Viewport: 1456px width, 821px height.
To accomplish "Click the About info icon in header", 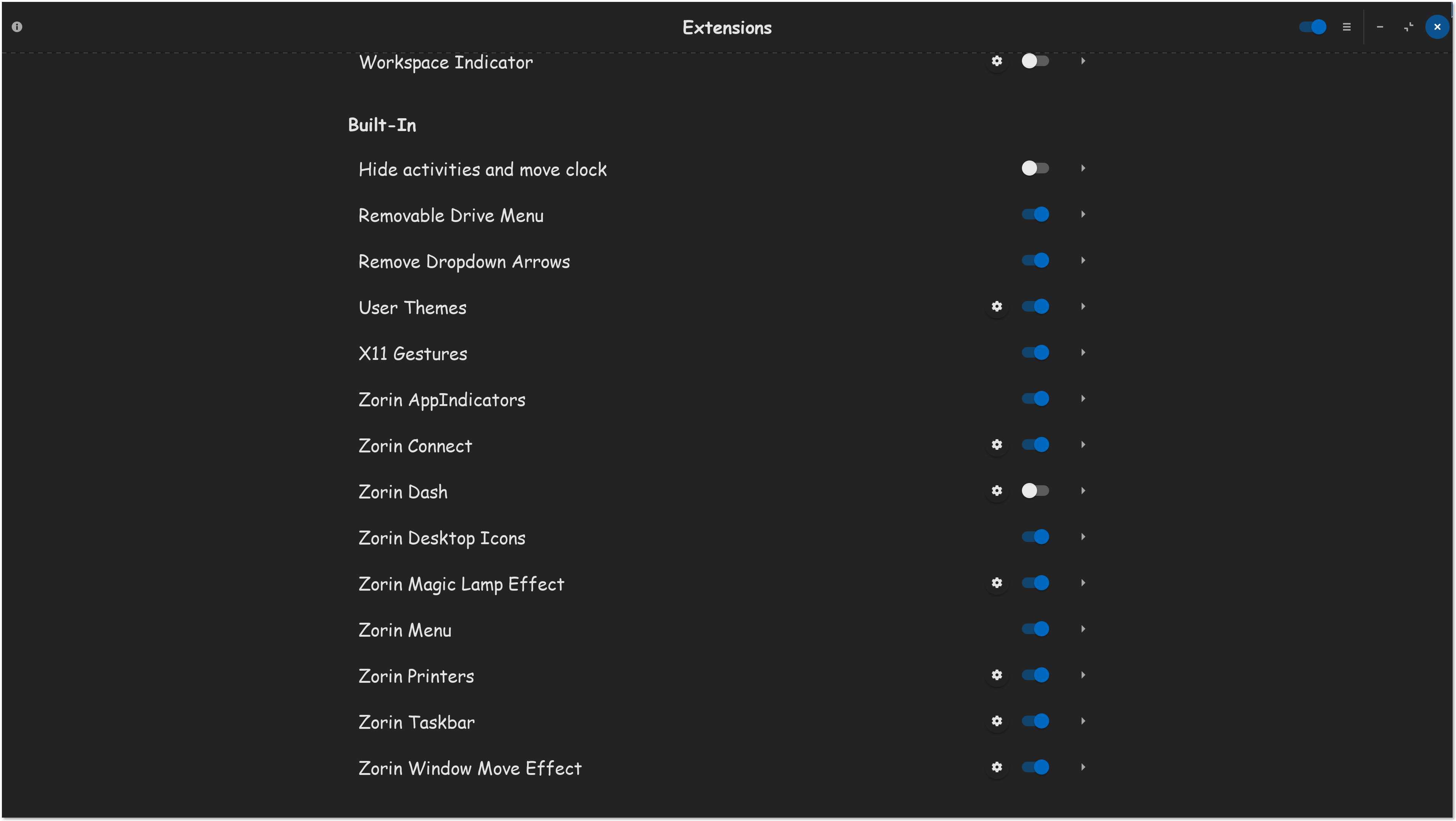I will [x=17, y=26].
